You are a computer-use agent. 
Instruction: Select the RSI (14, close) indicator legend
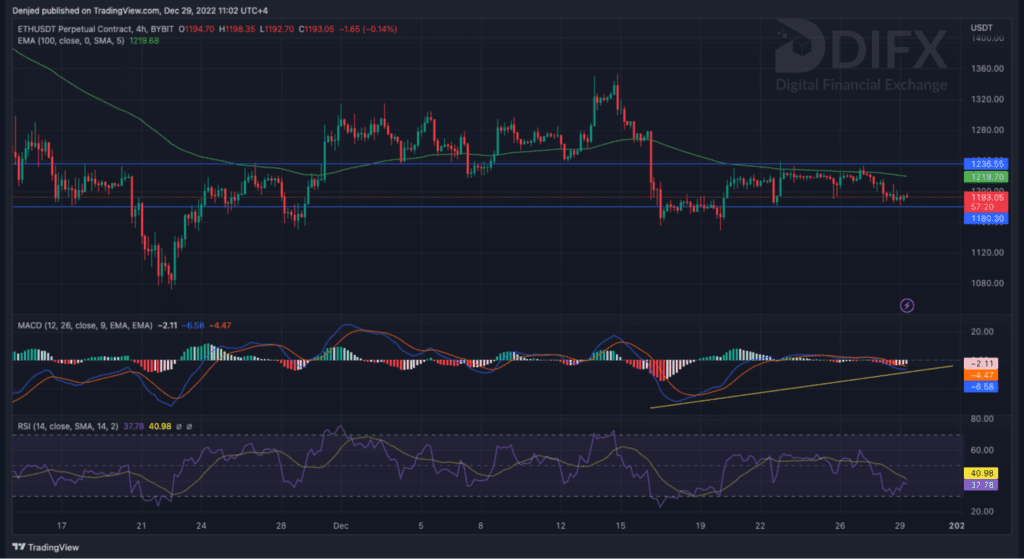(x=65, y=426)
